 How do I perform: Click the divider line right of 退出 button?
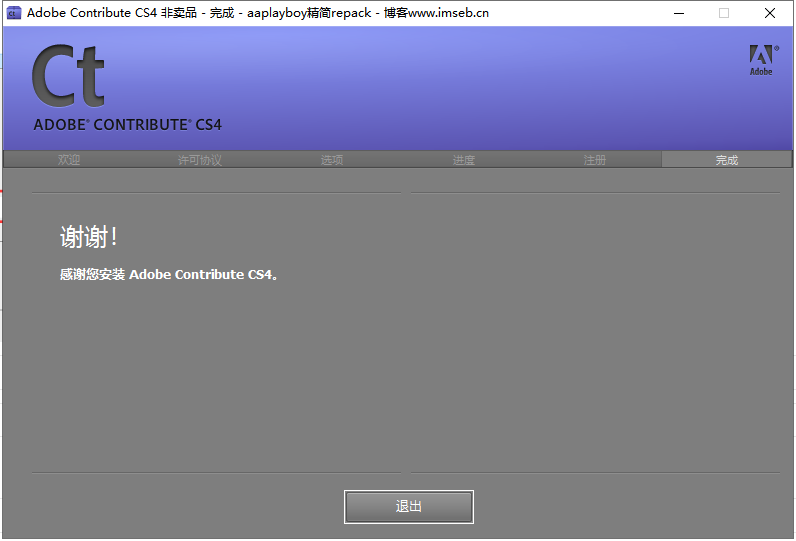point(595,472)
